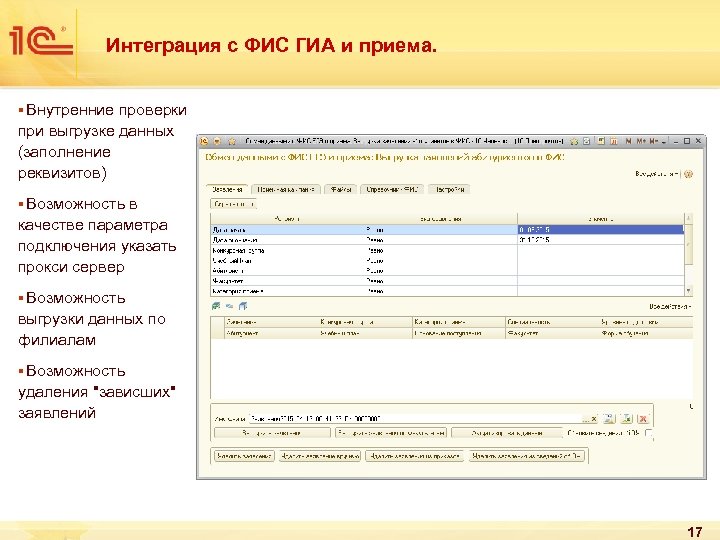Click the first green icon below filter table
This screenshot has height=540, width=720.
216,306
